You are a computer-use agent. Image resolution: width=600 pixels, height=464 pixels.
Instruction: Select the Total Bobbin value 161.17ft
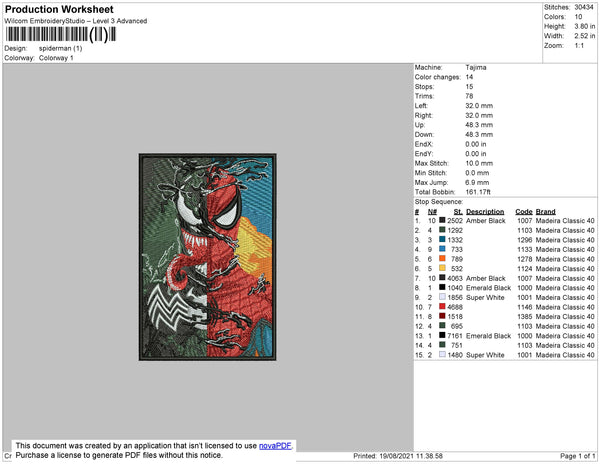(x=478, y=192)
